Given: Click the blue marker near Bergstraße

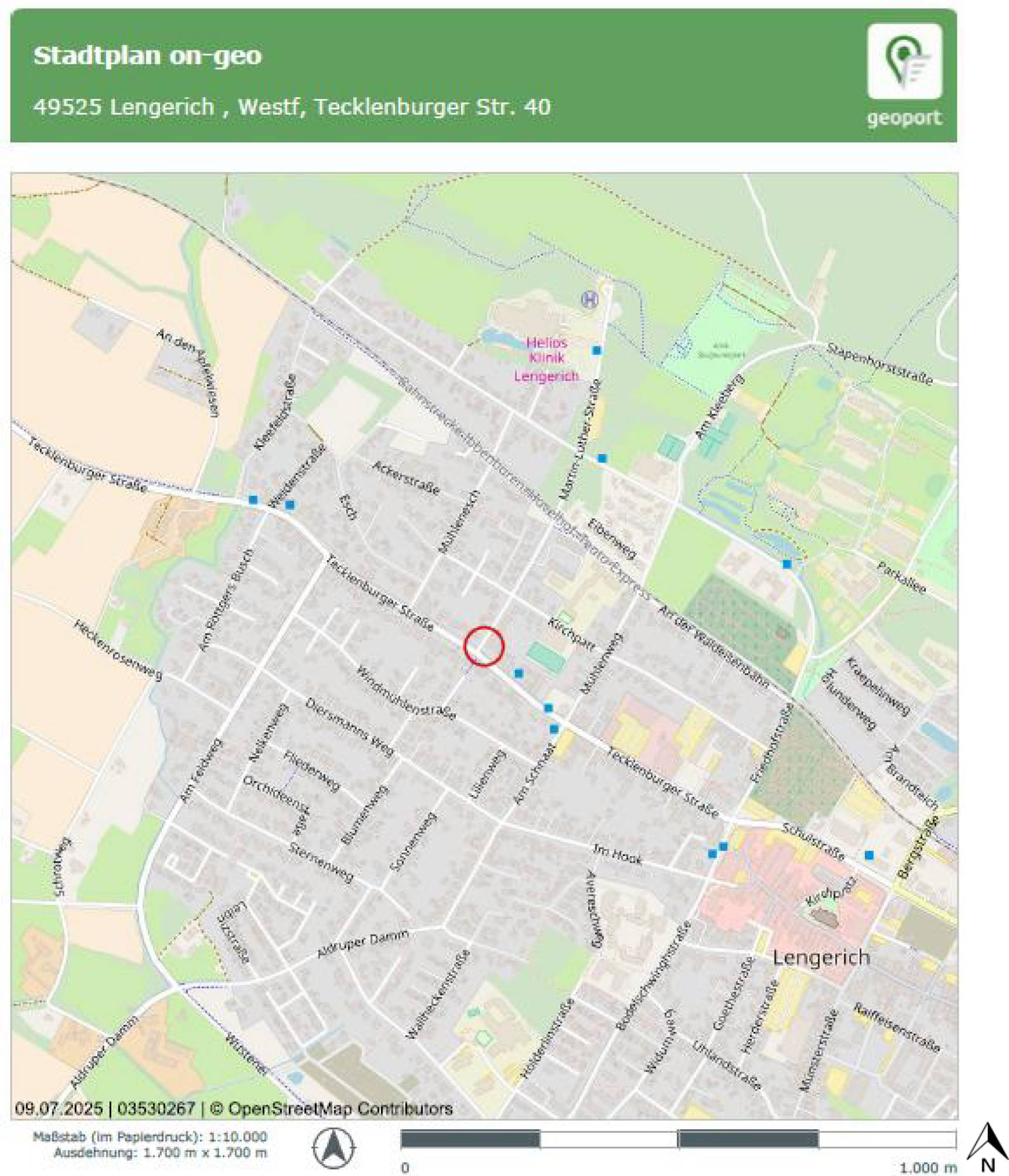Looking at the screenshot, I should click(868, 854).
